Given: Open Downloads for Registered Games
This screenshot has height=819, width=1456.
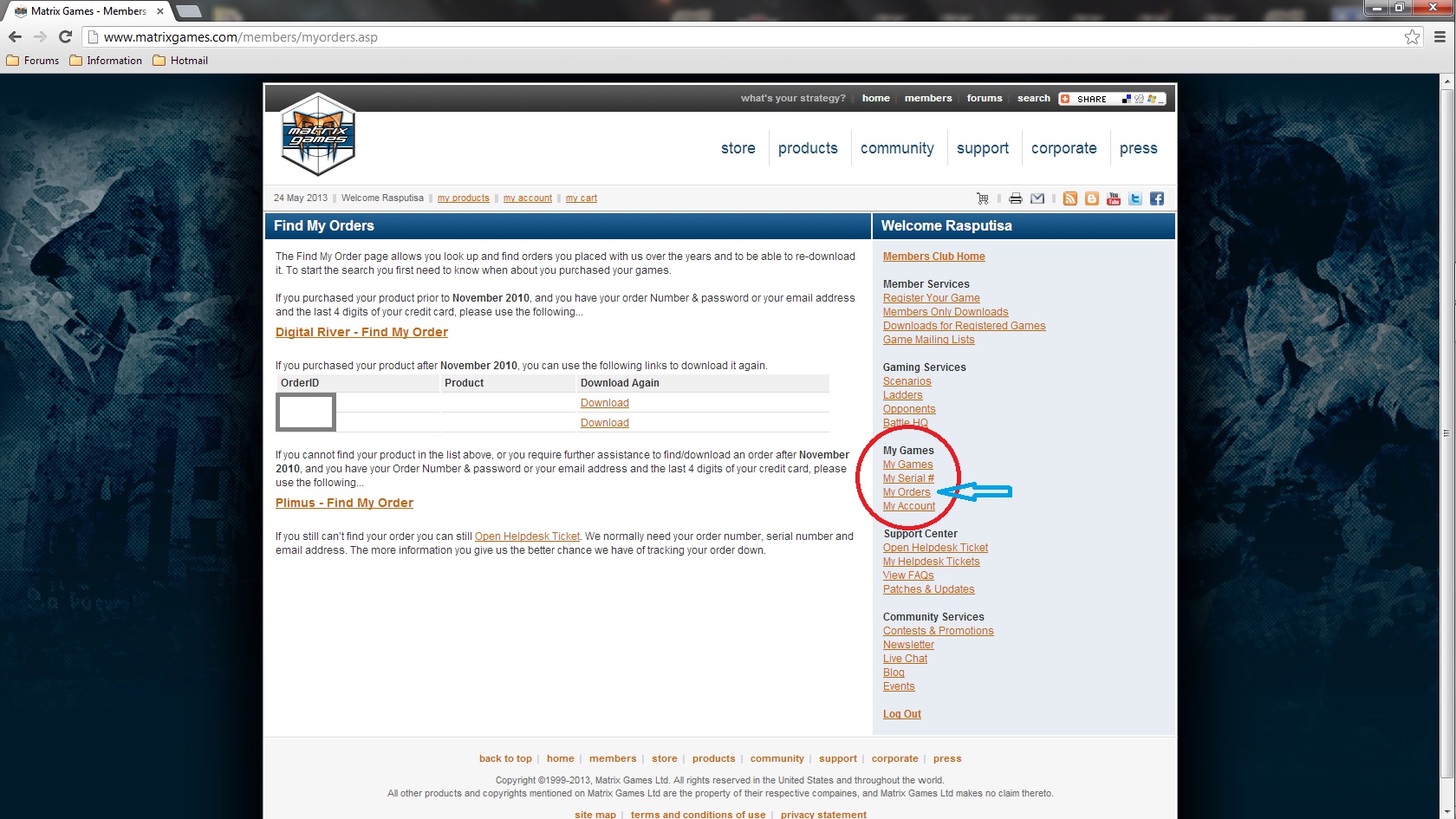Looking at the screenshot, I should click(x=965, y=326).
